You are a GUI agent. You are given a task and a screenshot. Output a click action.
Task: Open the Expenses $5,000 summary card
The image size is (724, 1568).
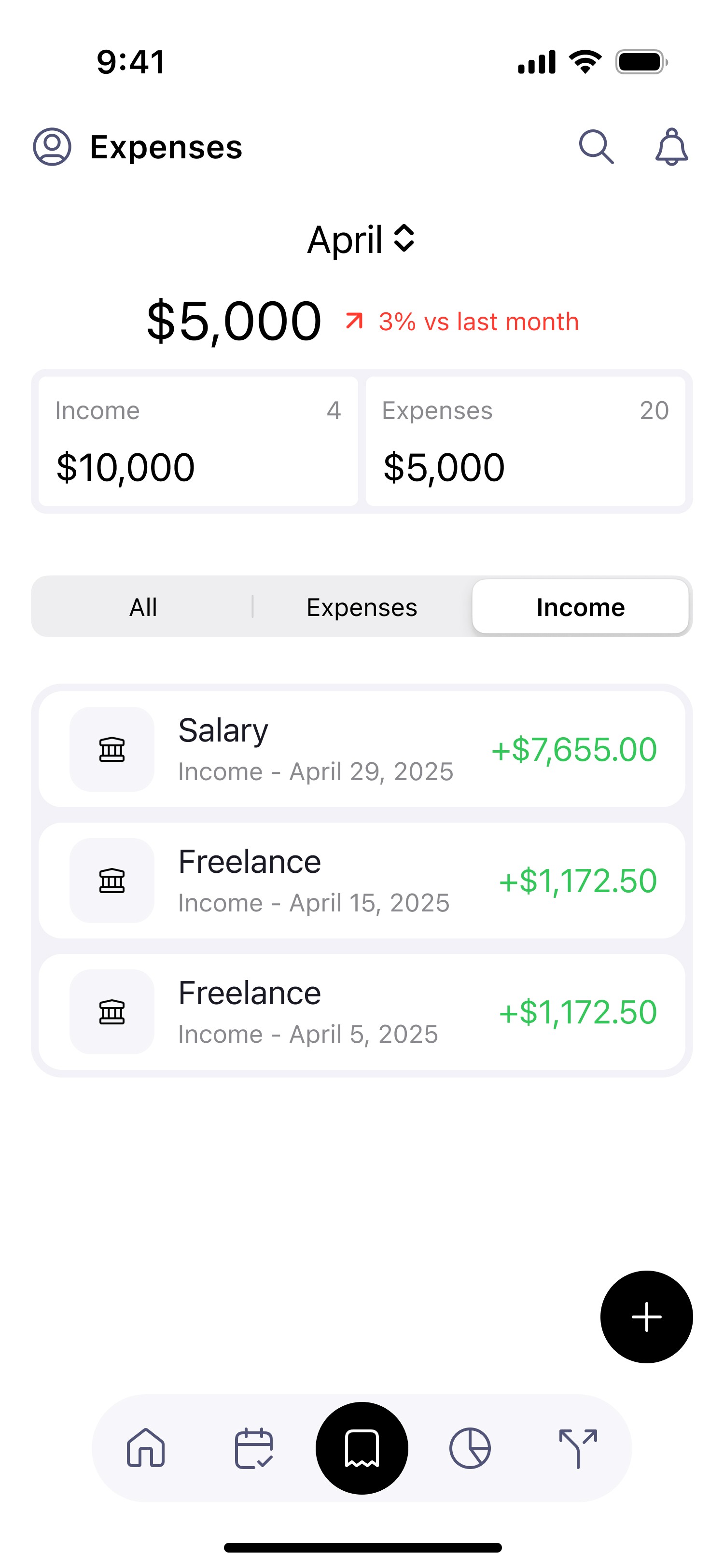point(526,441)
